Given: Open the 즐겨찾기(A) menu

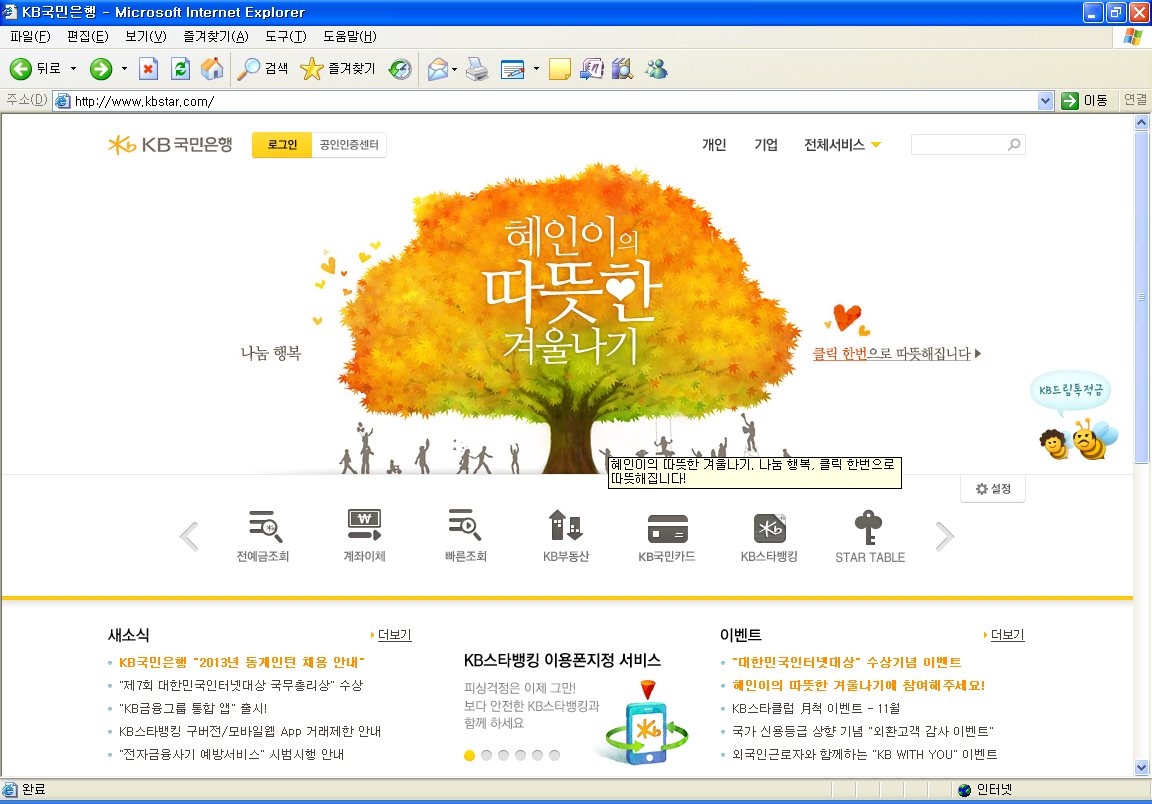Looking at the screenshot, I should [x=216, y=37].
